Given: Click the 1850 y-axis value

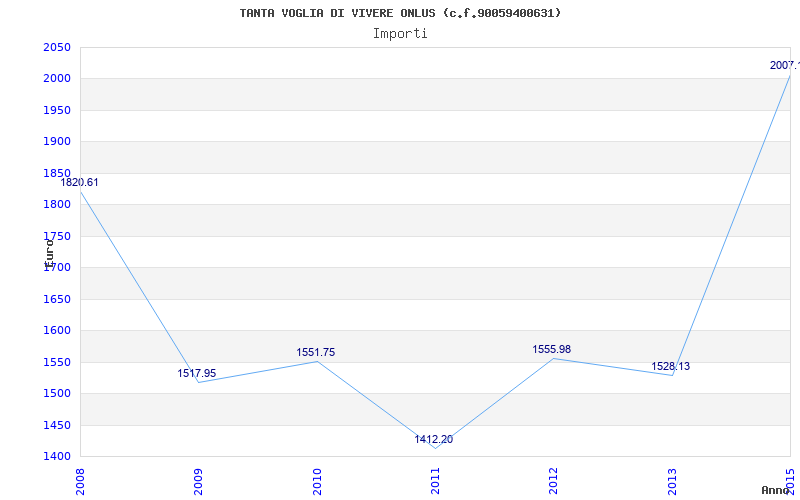Looking at the screenshot, I should click(x=57, y=173).
